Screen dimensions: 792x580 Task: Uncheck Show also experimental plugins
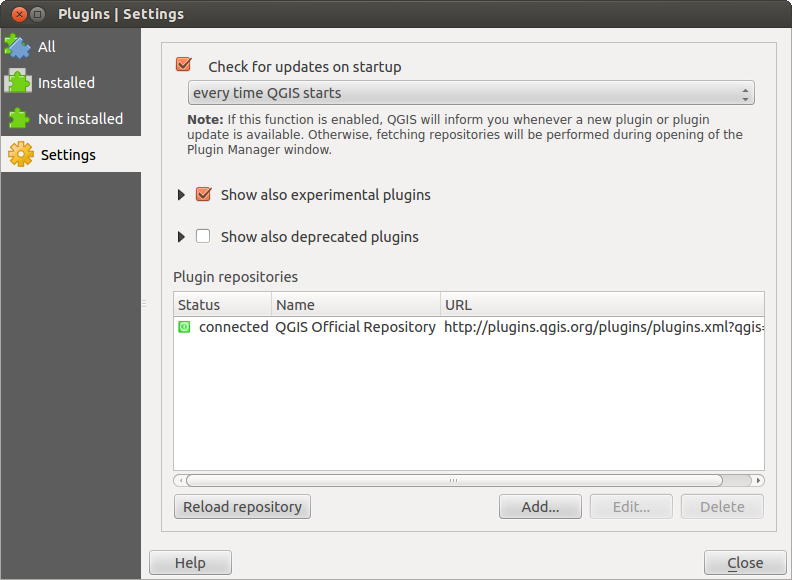[203, 195]
